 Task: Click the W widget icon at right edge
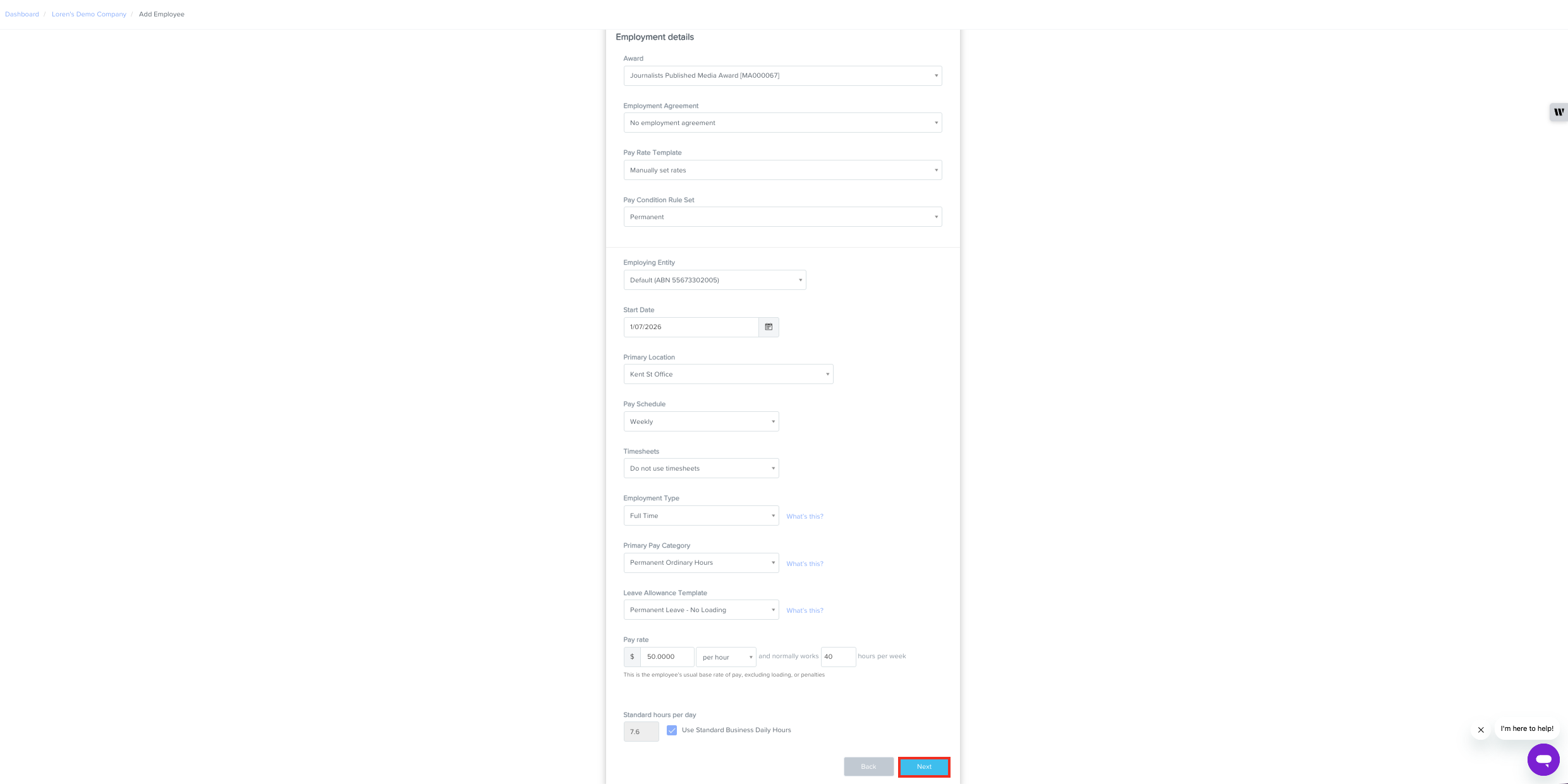[x=1559, y=112]
